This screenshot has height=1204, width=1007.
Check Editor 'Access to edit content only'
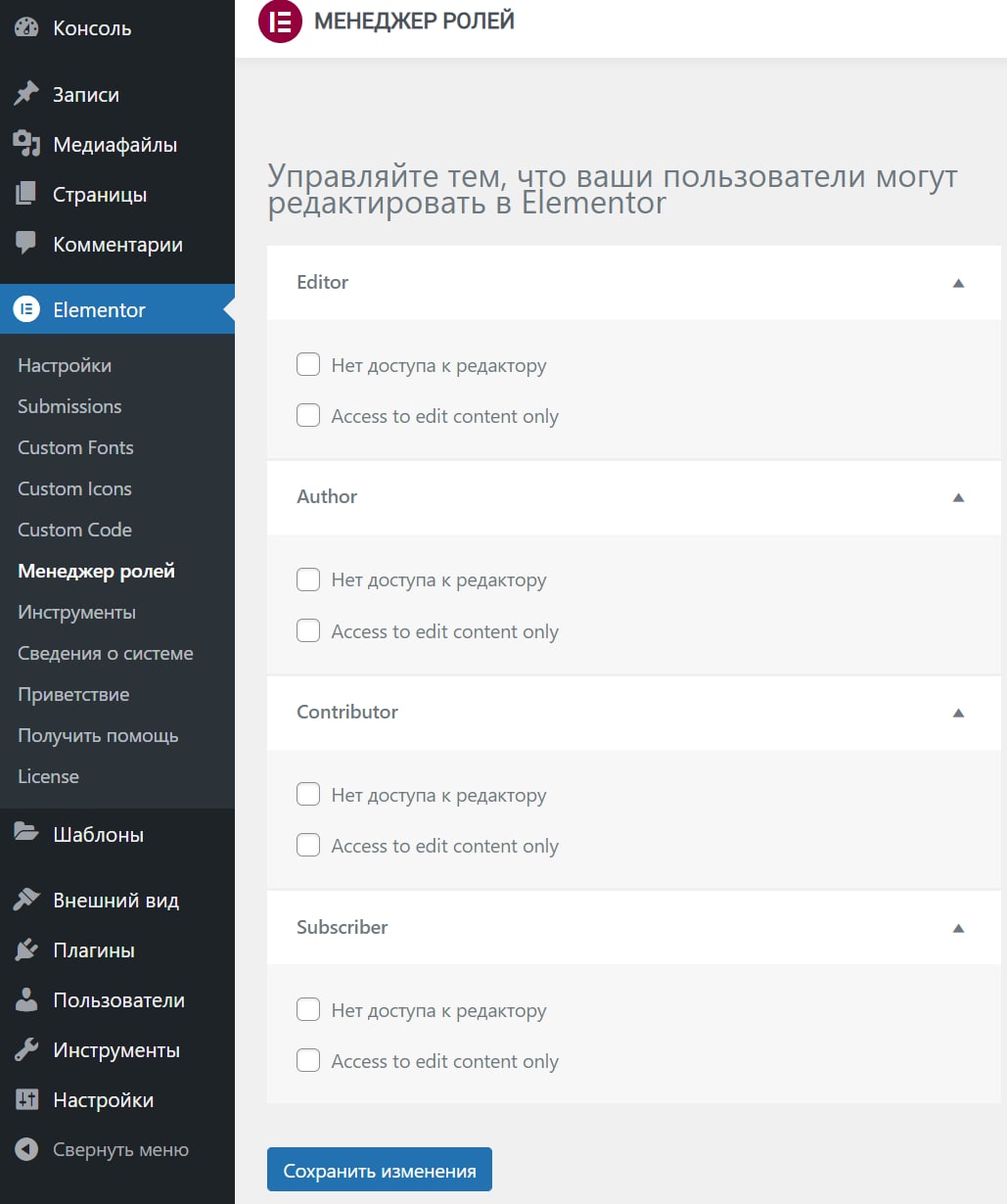pyautogui.click(x=308, y=416)
